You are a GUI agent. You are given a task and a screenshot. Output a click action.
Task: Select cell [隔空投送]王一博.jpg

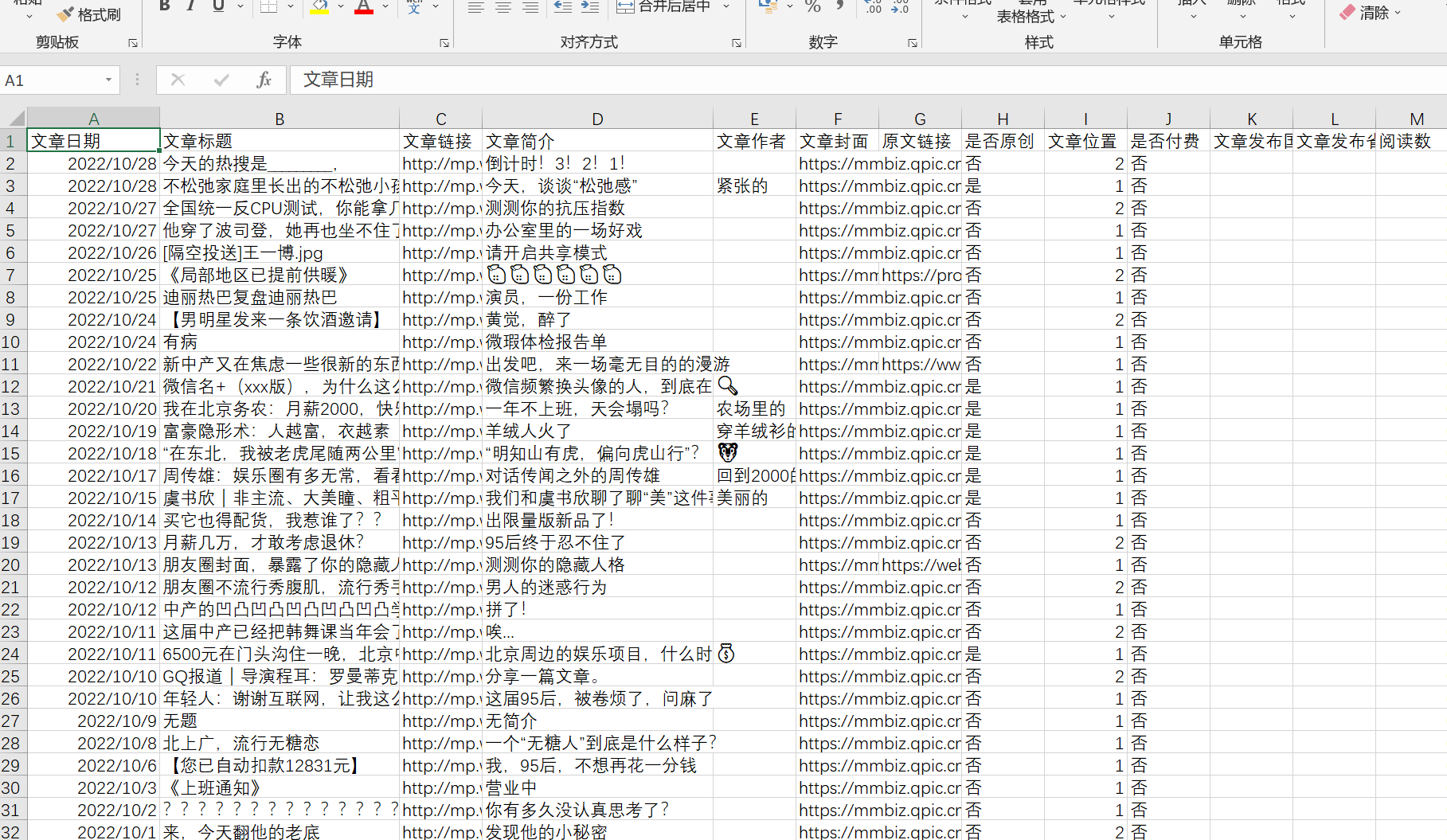point(280,252)
